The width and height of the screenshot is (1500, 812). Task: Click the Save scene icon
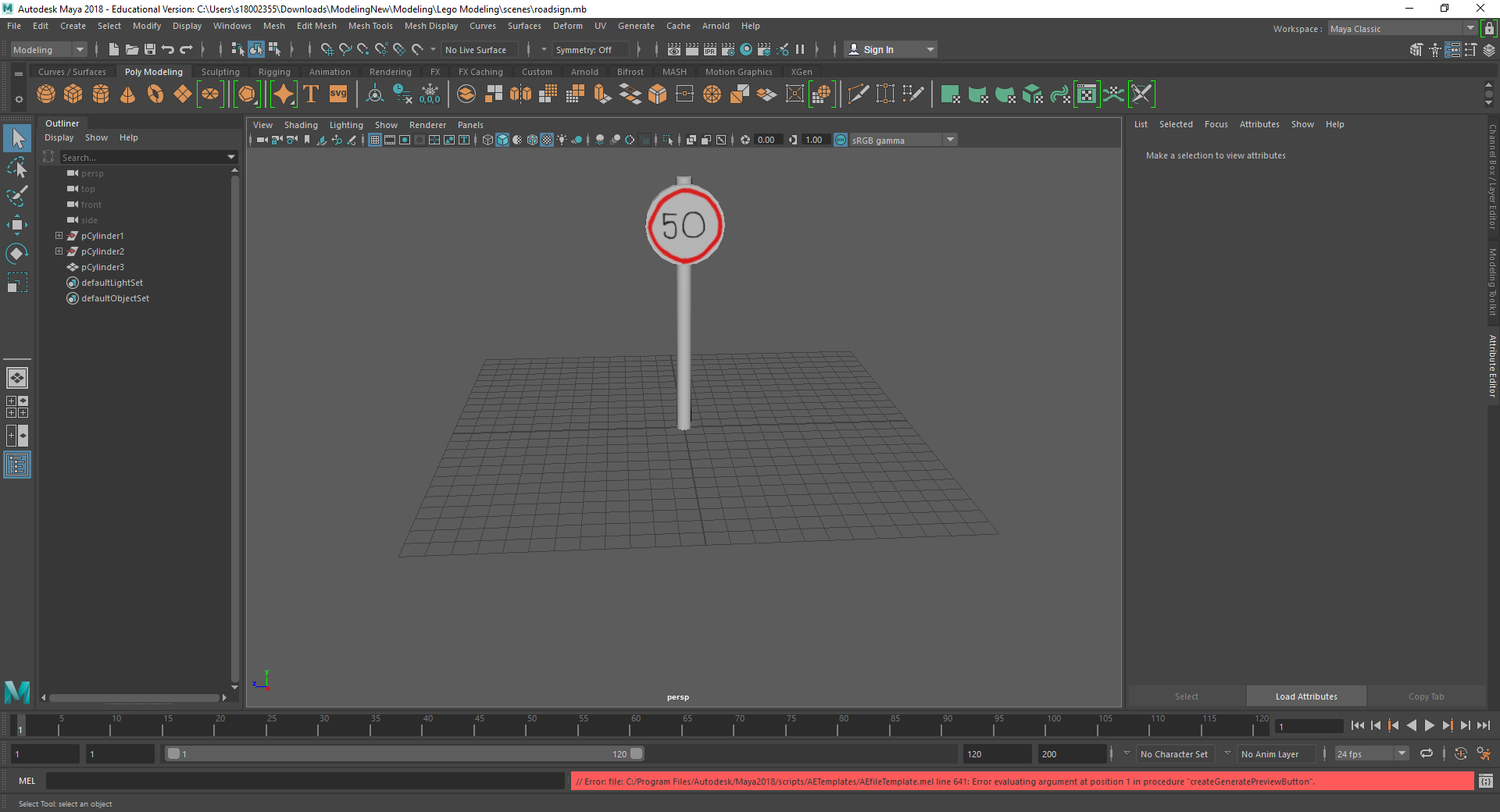tap(150, 49)
